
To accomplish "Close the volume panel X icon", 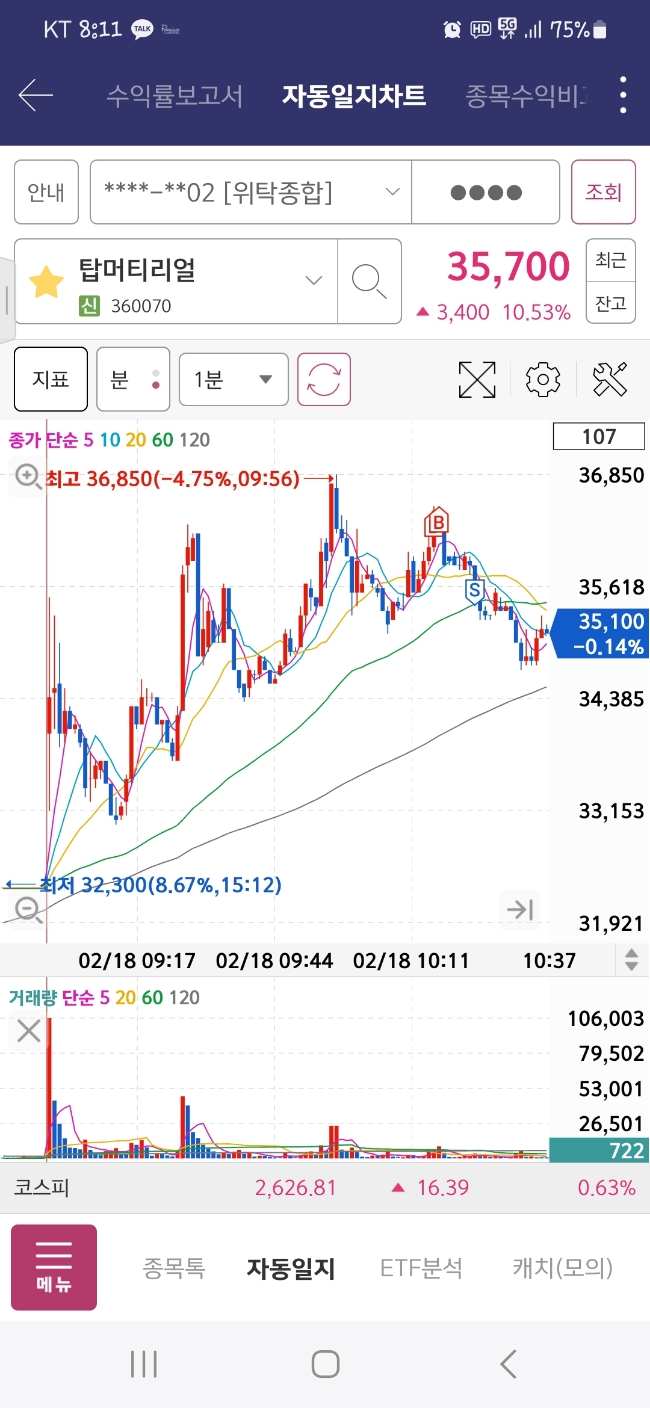I will tap(28, 1030).
